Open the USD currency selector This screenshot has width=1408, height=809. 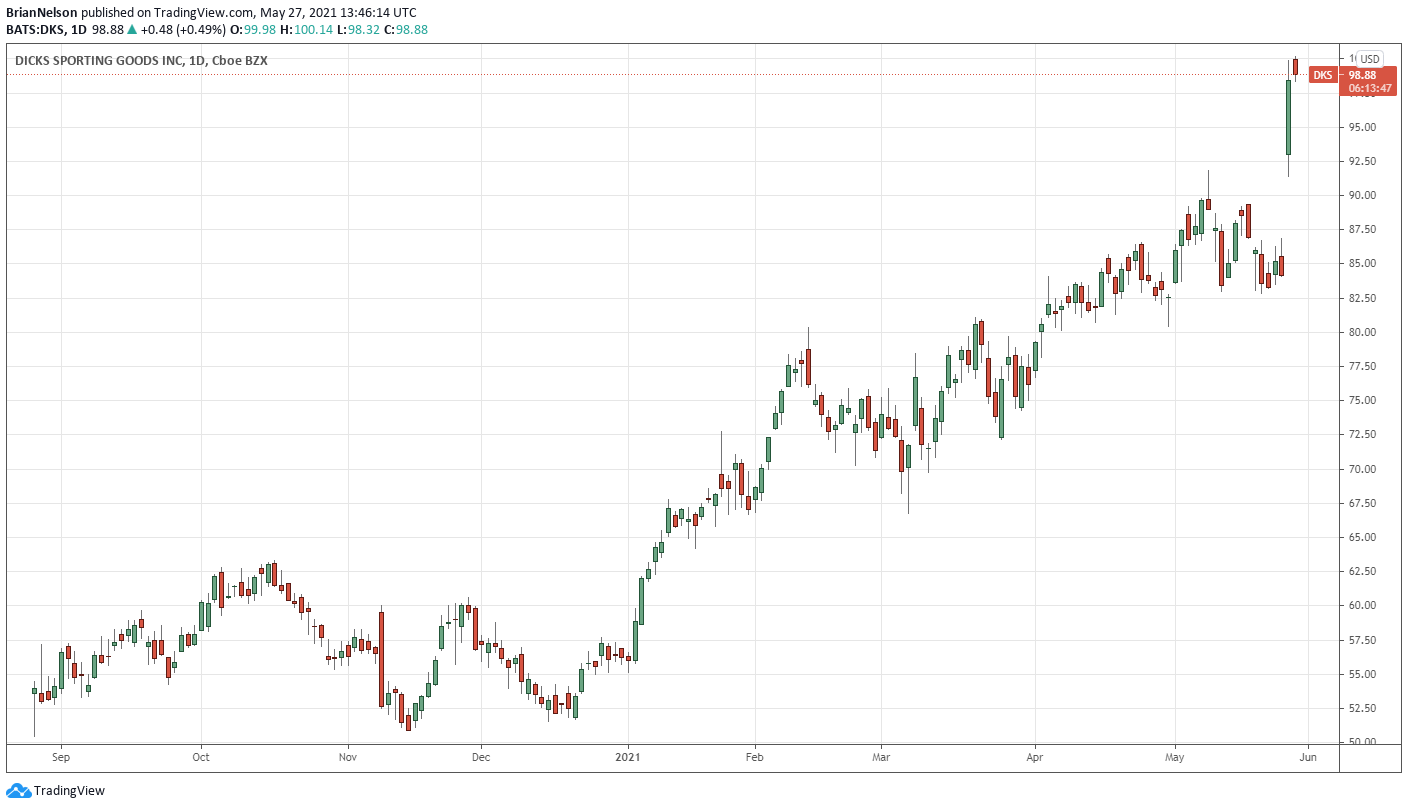click(x=1368, y=59)
